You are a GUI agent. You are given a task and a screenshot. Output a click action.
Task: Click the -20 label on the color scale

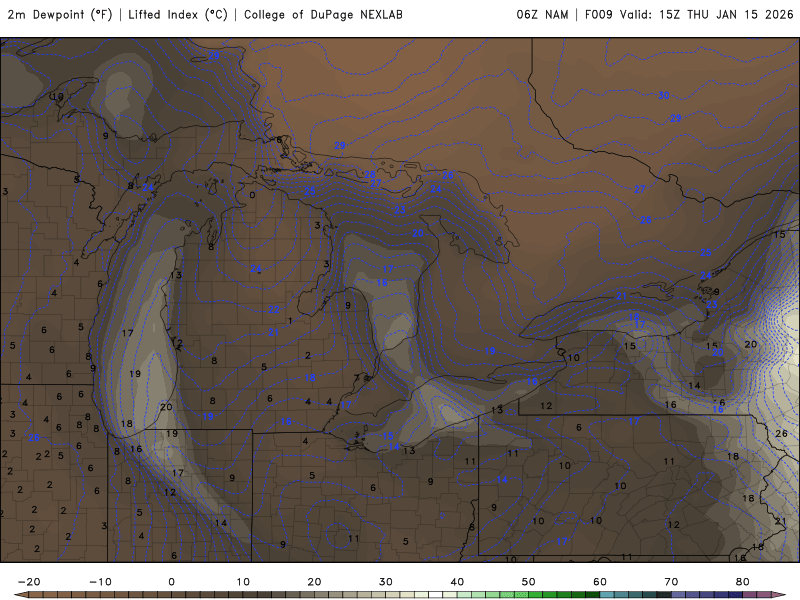click(29, 582)
